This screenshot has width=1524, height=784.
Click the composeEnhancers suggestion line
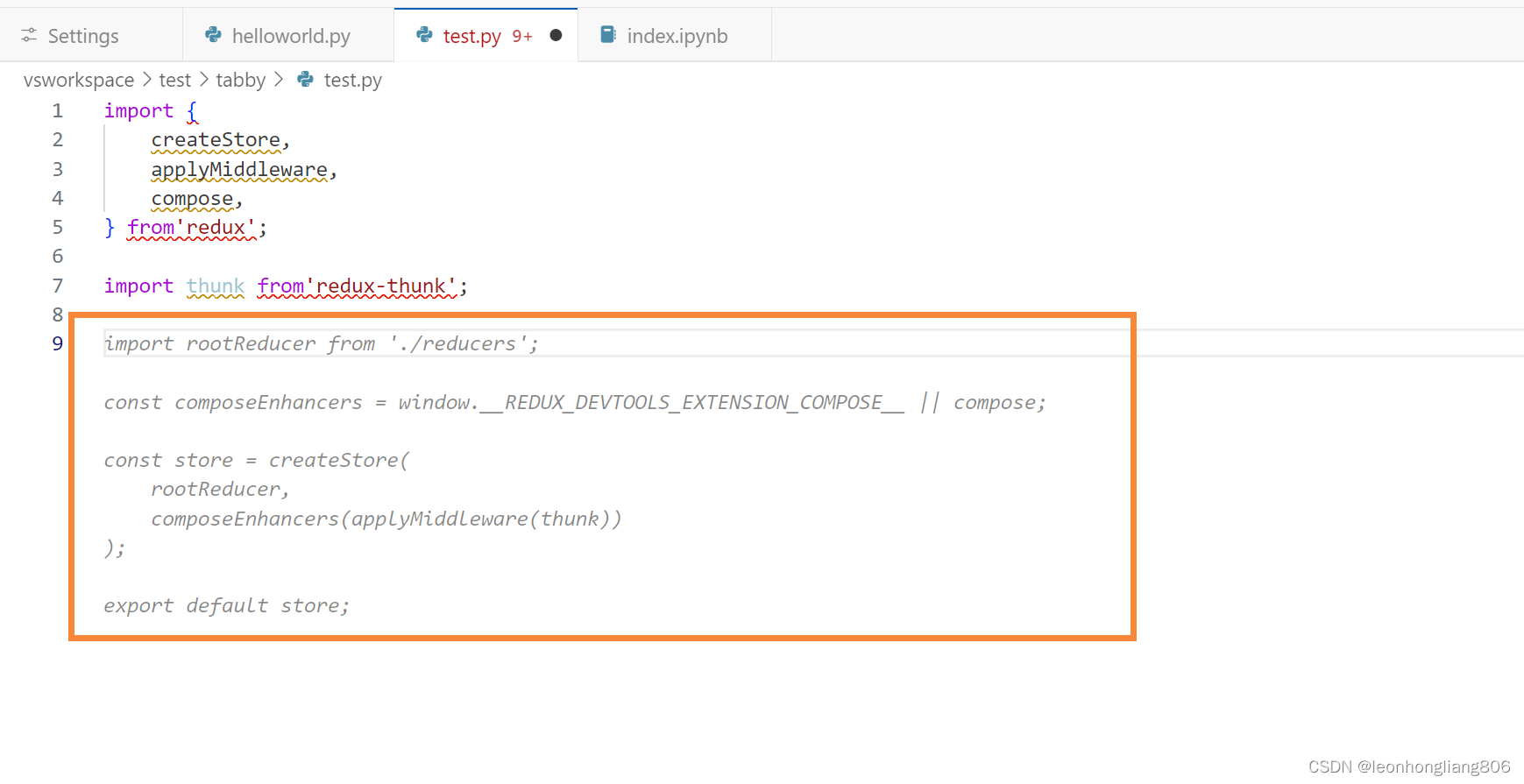pos(574,403)
